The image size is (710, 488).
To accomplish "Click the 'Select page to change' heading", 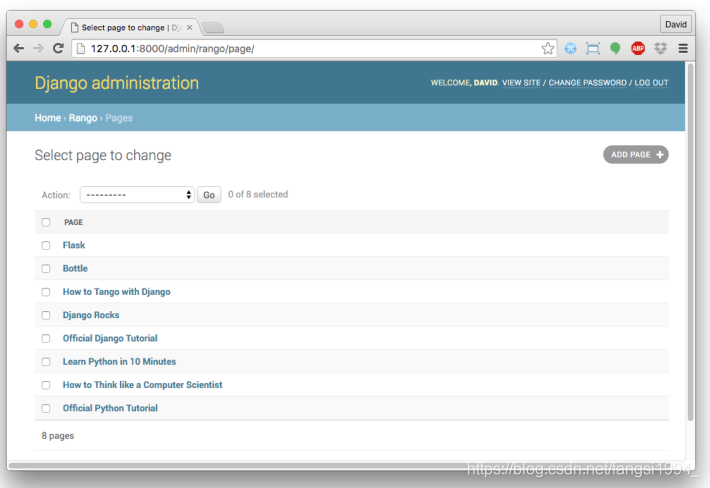I will [103, 155].
